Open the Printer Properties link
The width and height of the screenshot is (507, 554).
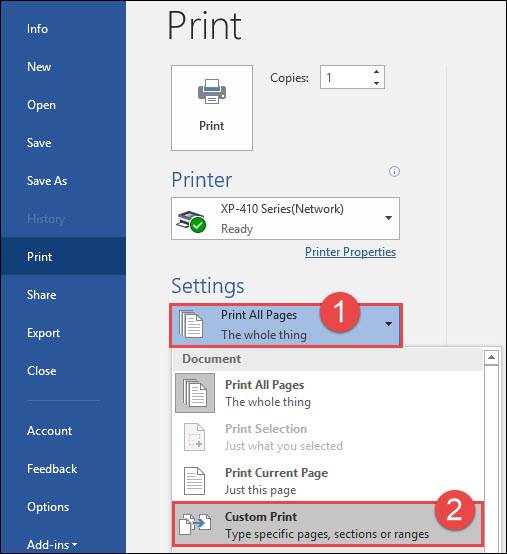350,252
